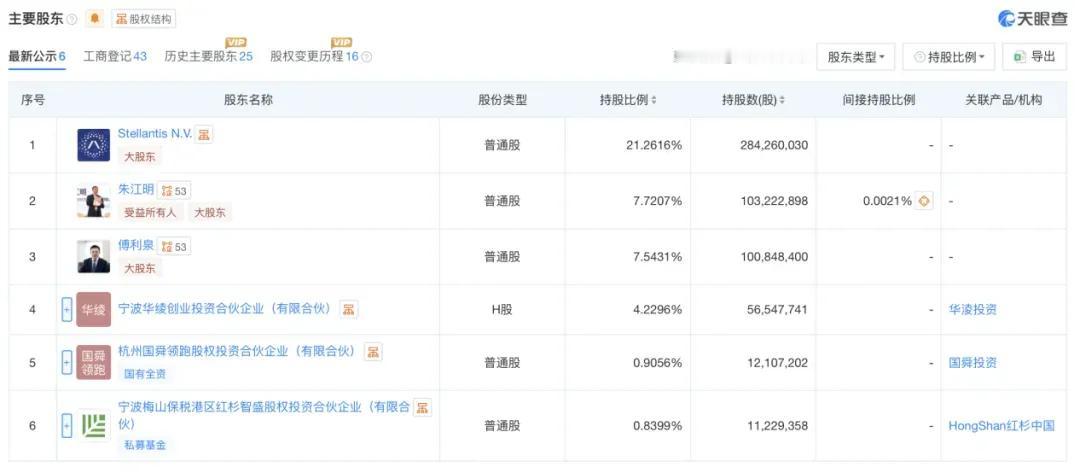The width and height of the screenshot is (1080, 473).
Task: Open the 杭州国舜领跑股权投资合伙企业 link
Action: point(237,352)
